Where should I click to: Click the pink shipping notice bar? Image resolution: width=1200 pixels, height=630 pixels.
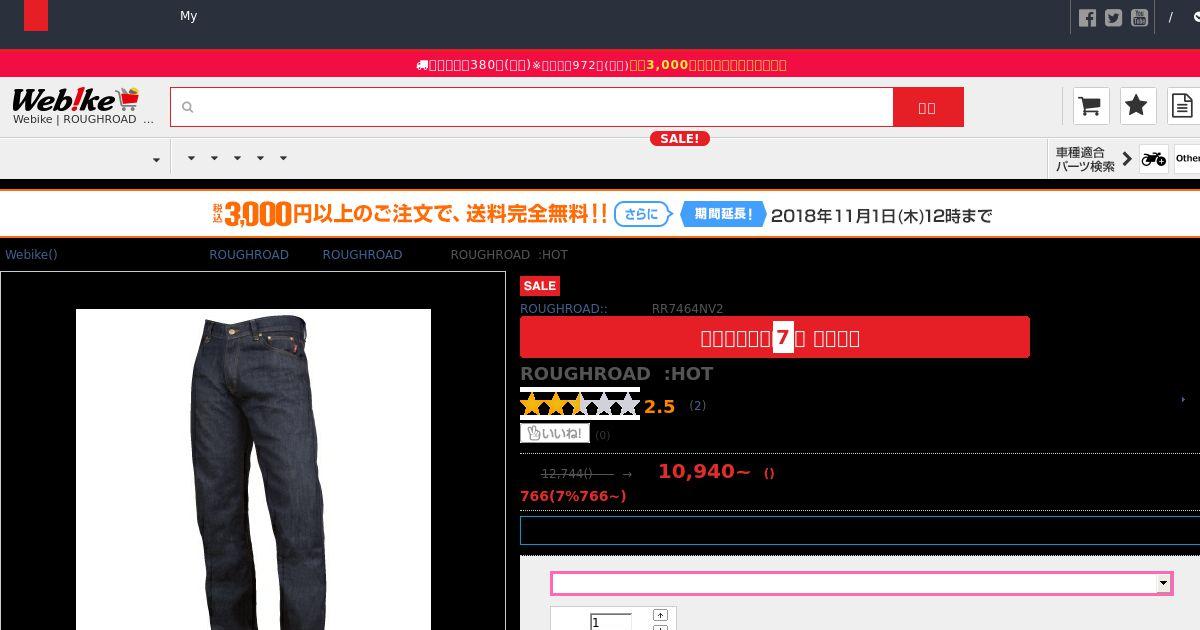600,64
